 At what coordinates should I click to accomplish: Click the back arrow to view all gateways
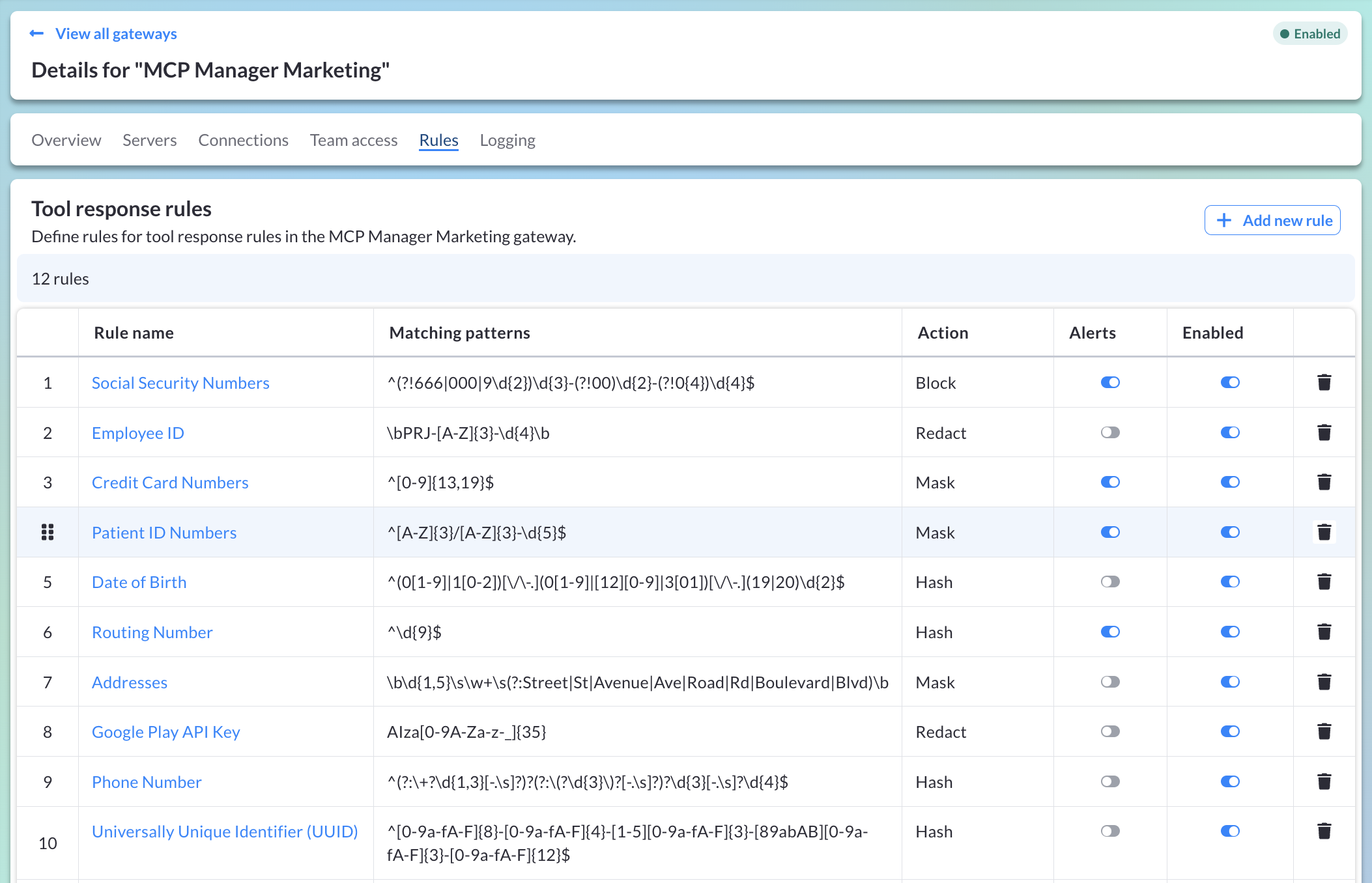click(36, 33)
